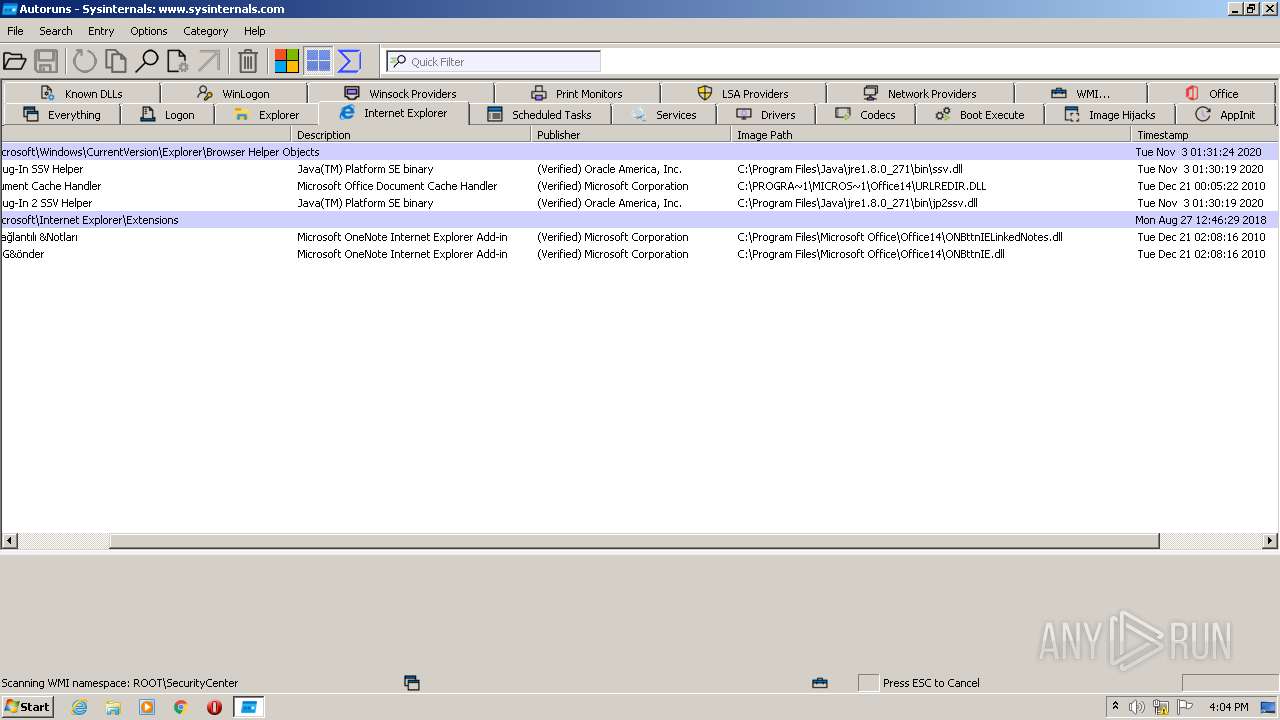Switch to the Codecs tab

865,114
